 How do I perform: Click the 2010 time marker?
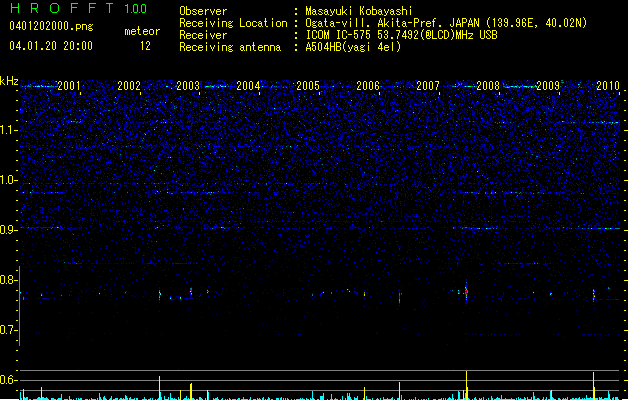coord(608,86)
